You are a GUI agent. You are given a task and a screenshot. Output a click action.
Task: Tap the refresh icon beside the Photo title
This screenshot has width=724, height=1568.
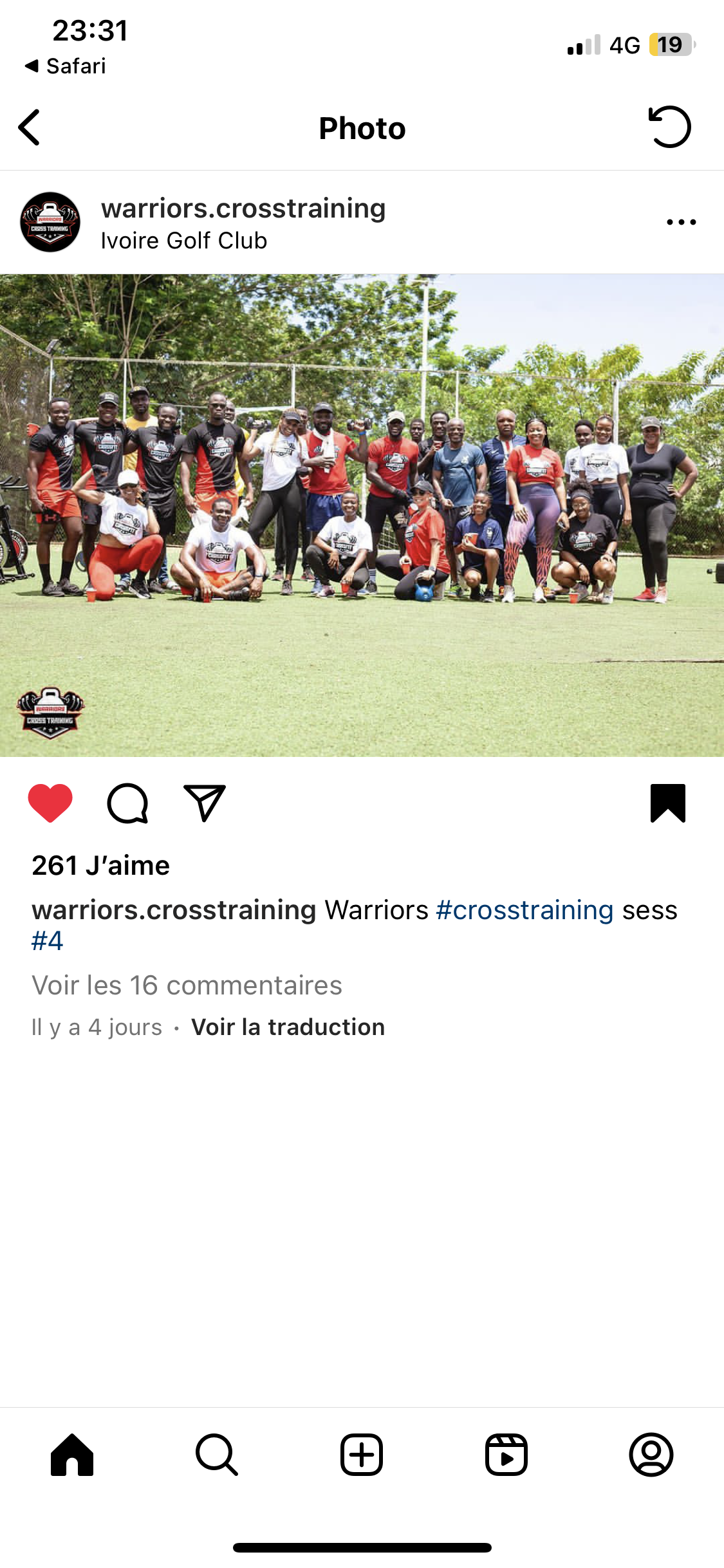click(669, 127)
